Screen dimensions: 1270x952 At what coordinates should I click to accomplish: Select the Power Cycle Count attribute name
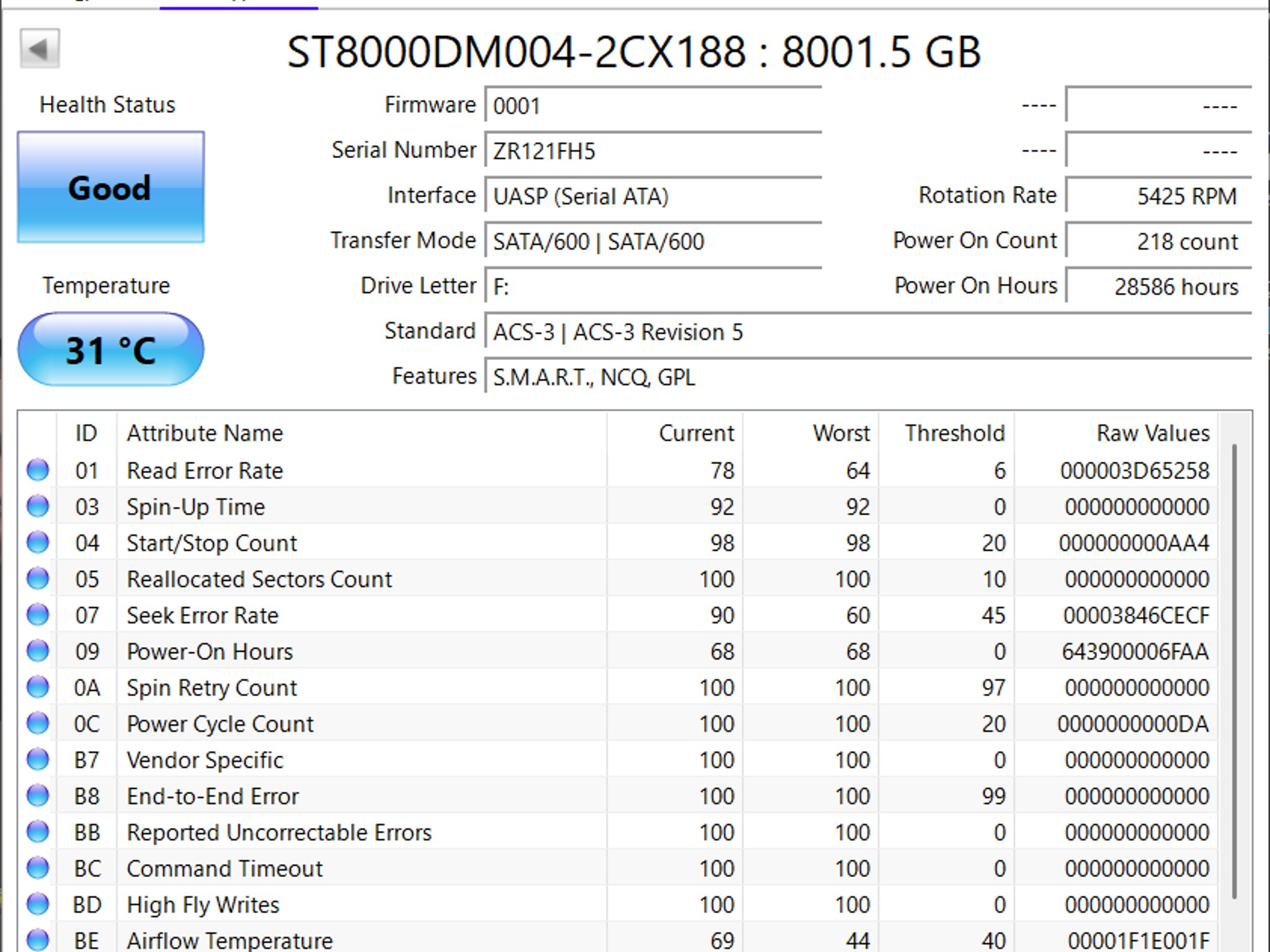220,724
